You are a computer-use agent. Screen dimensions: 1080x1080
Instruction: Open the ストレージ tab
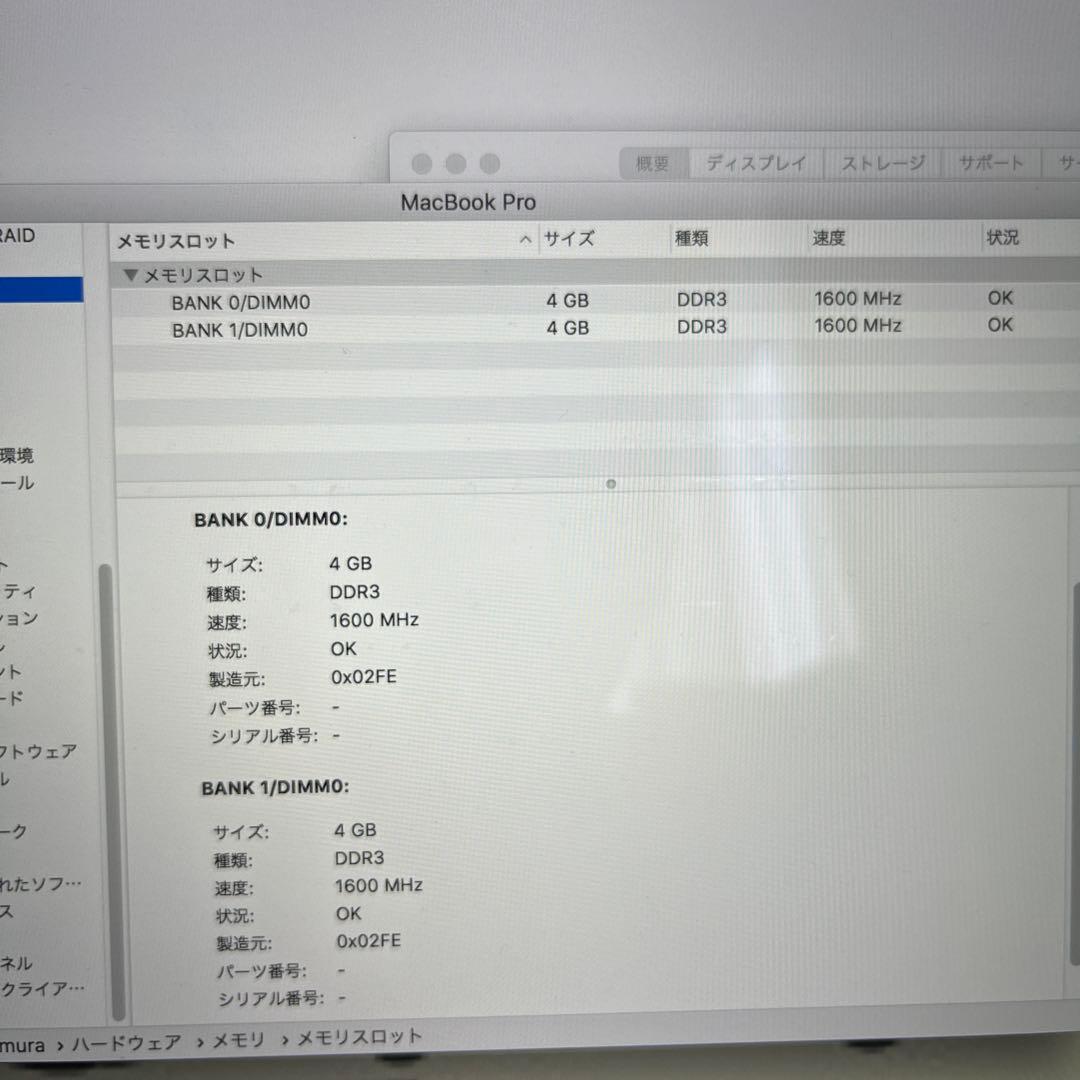point(882,163)
